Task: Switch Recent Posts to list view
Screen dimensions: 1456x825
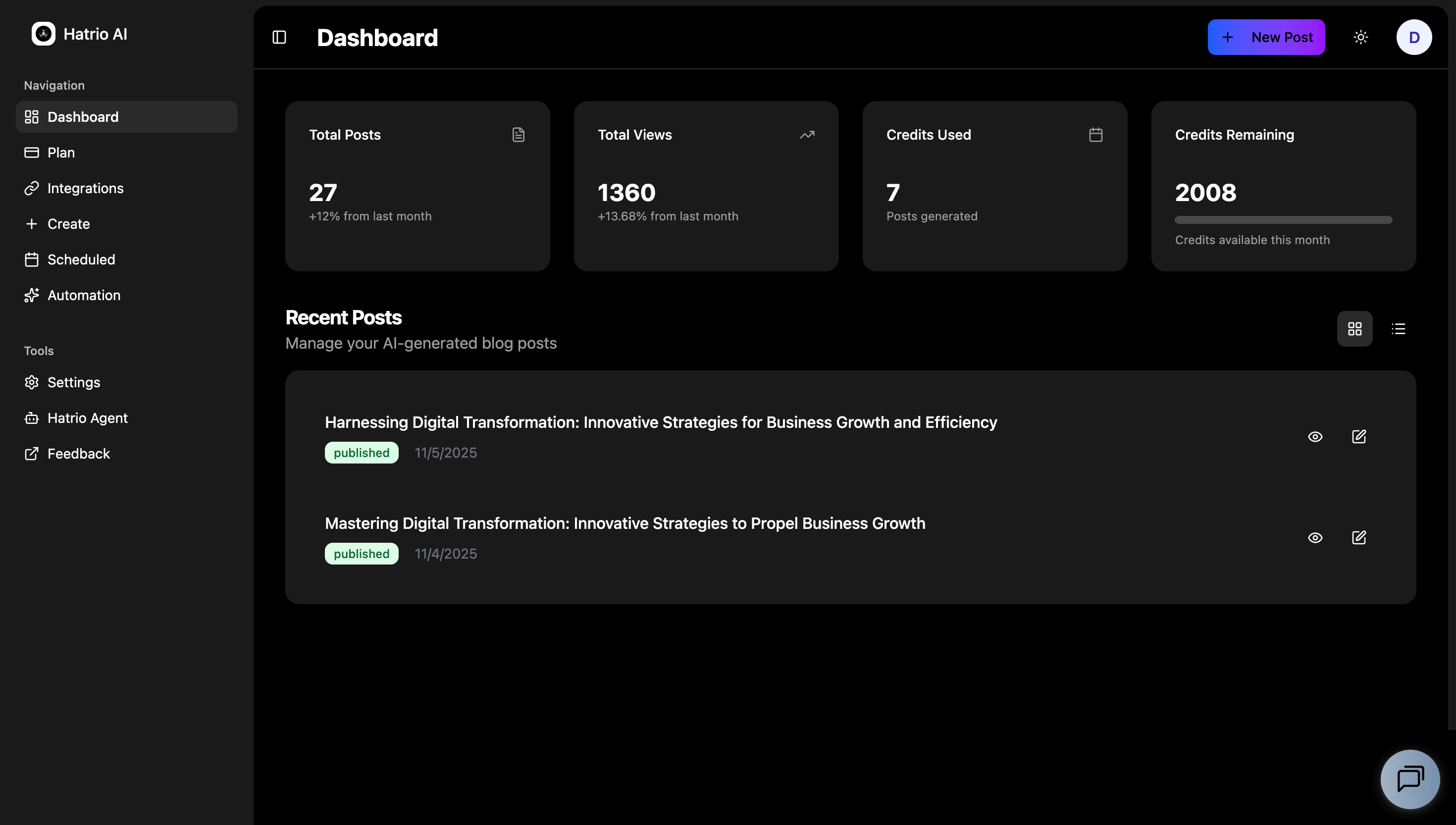Action: click(x=1398, y=329)
